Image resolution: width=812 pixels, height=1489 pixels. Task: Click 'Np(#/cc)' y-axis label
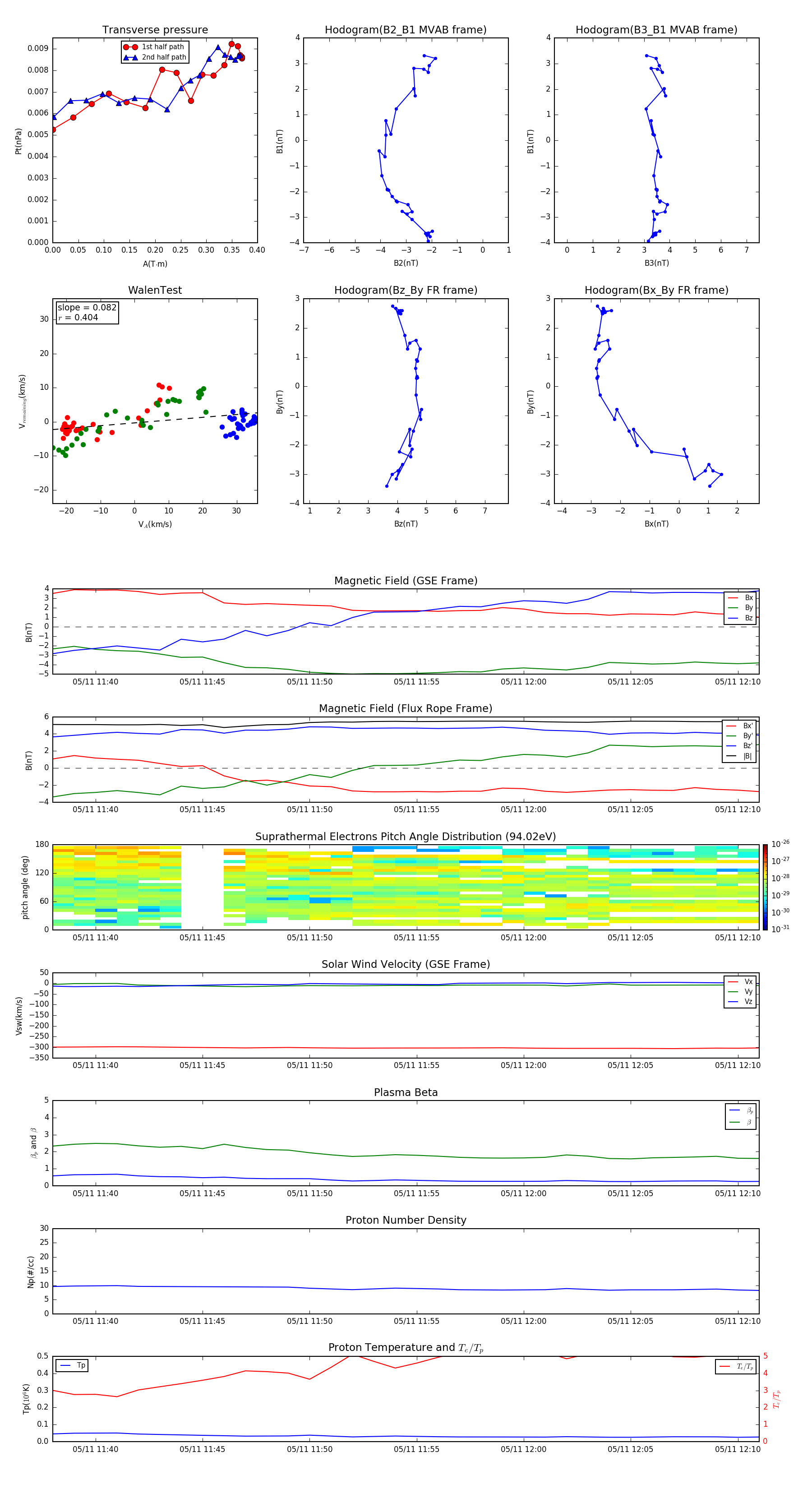point(31,1272)
